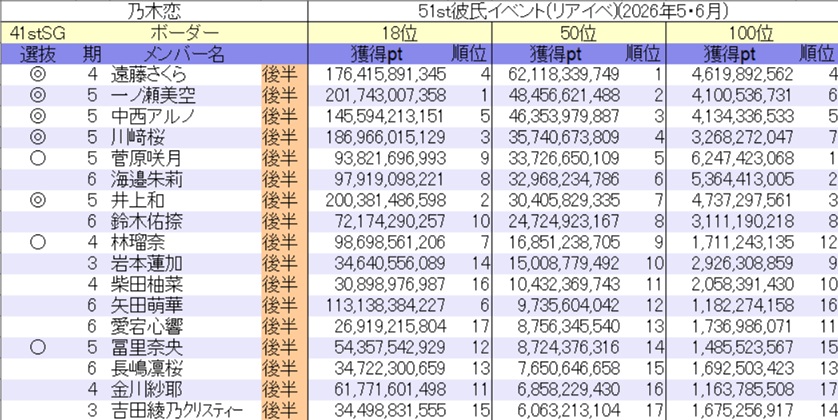
Task: Click the value 186,966,015,129
Action: click(385, 137)
